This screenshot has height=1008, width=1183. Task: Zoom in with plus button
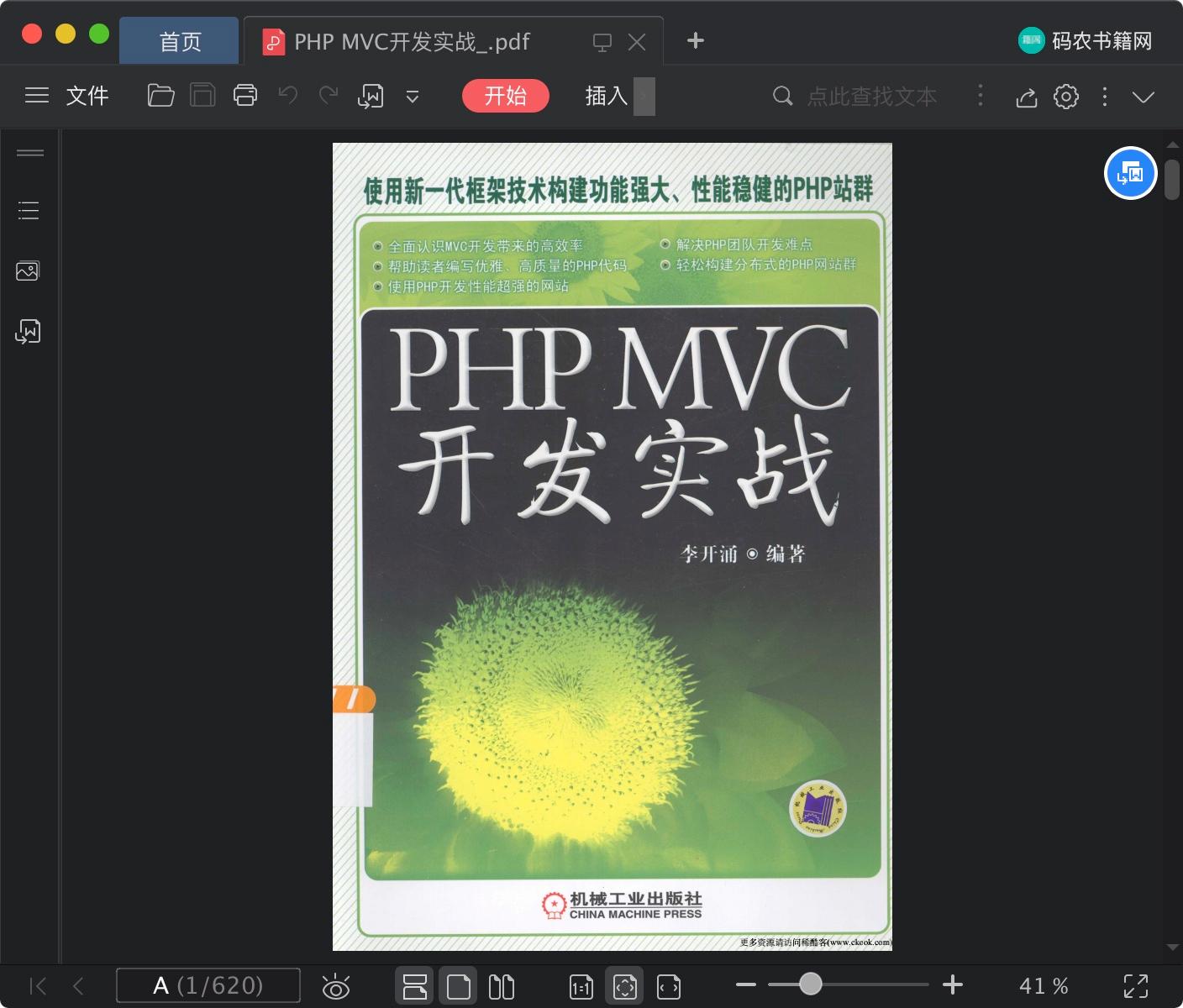coord(953,984)
